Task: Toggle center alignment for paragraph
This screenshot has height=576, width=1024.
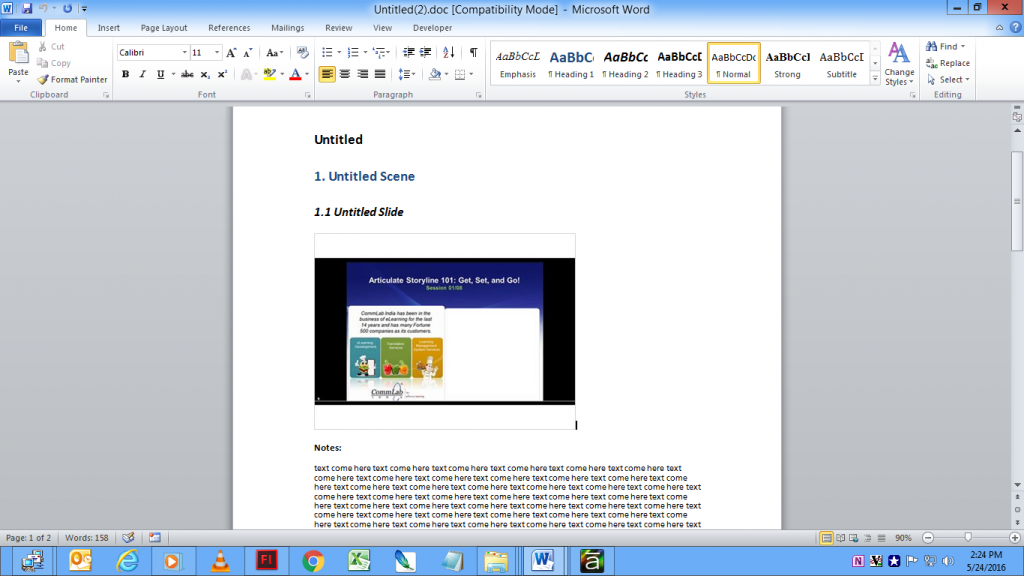Action: (x=343, y=74)
